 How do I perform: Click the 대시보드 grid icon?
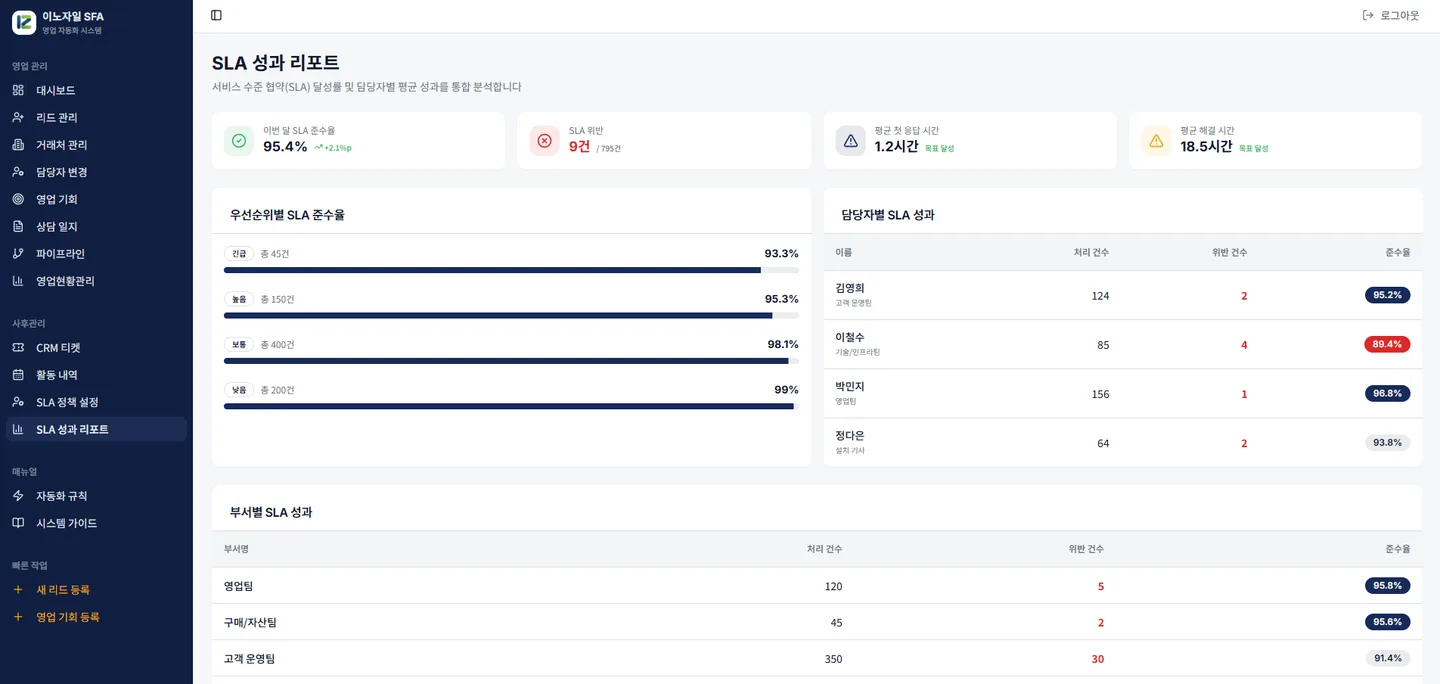click(18, 90)
